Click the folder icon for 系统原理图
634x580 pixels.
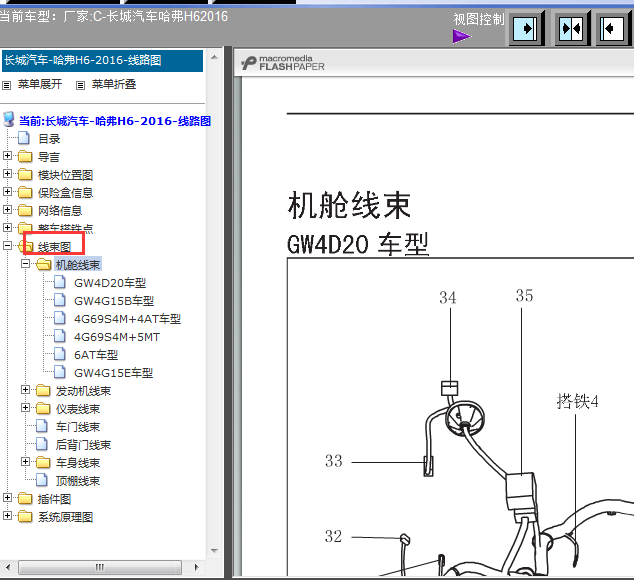[x=25, y=517]
